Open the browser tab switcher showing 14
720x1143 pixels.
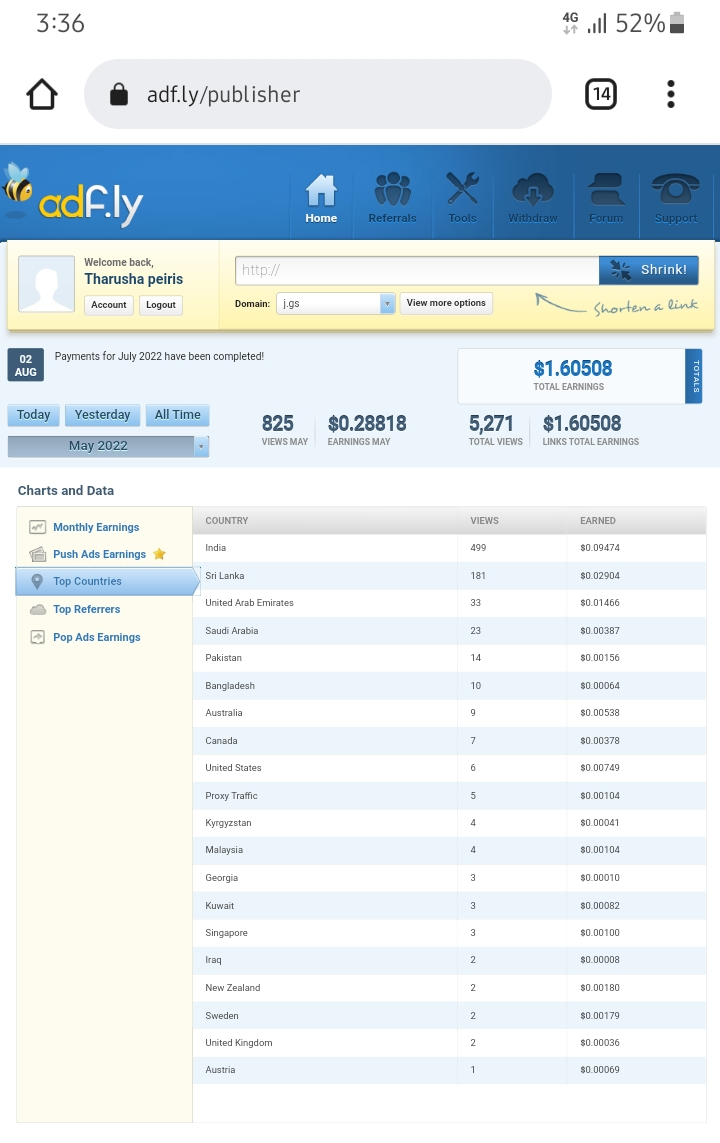coord(601,94)
